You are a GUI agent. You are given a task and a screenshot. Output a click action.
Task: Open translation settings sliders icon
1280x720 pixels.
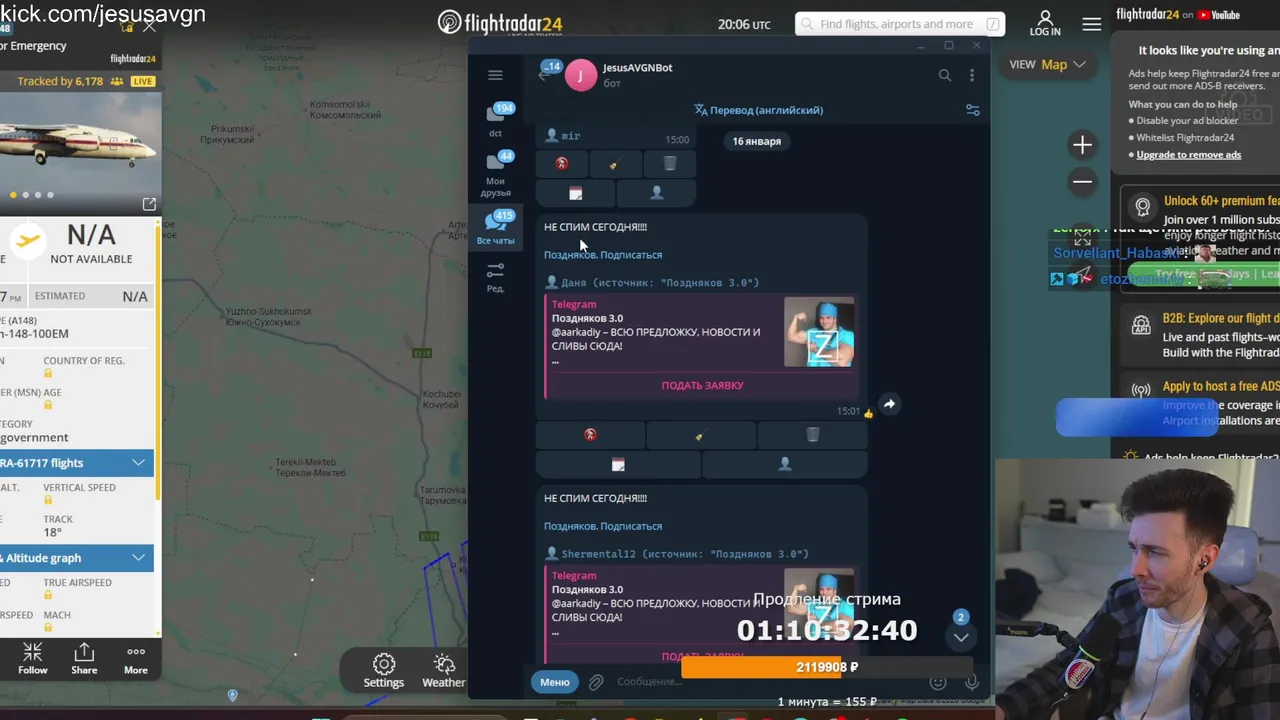click(x=972, y=110)
